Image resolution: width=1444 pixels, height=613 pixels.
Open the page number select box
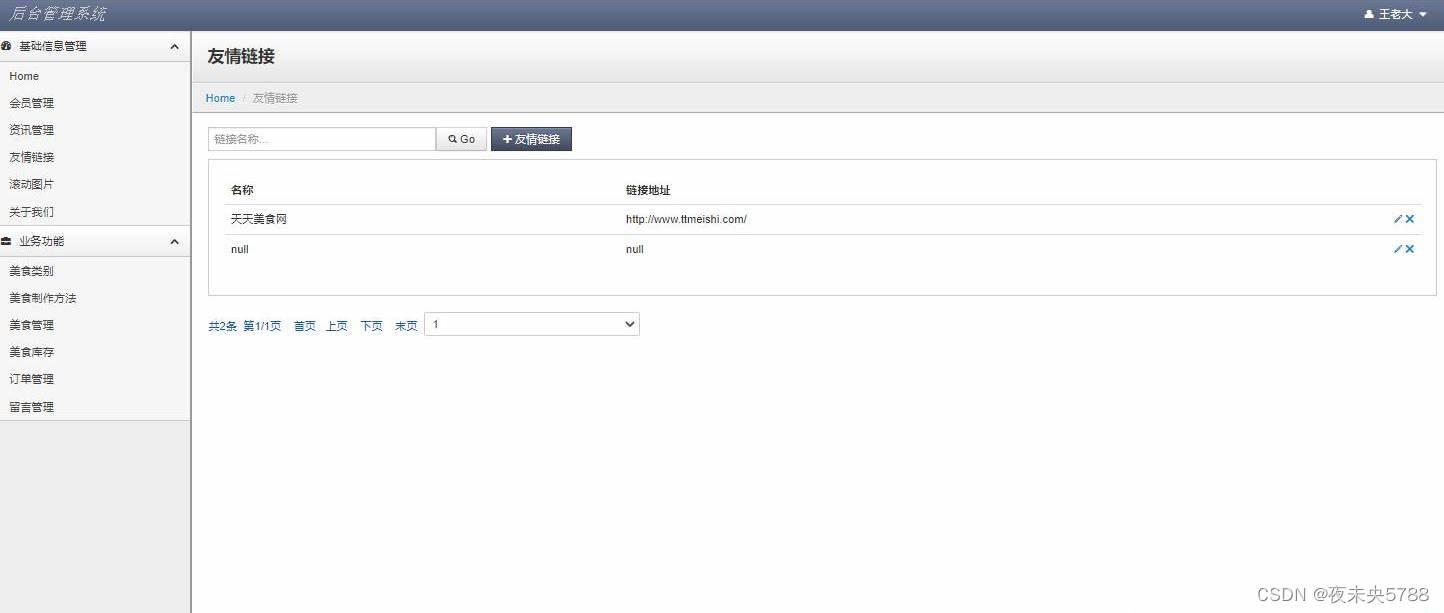point(532,324)
